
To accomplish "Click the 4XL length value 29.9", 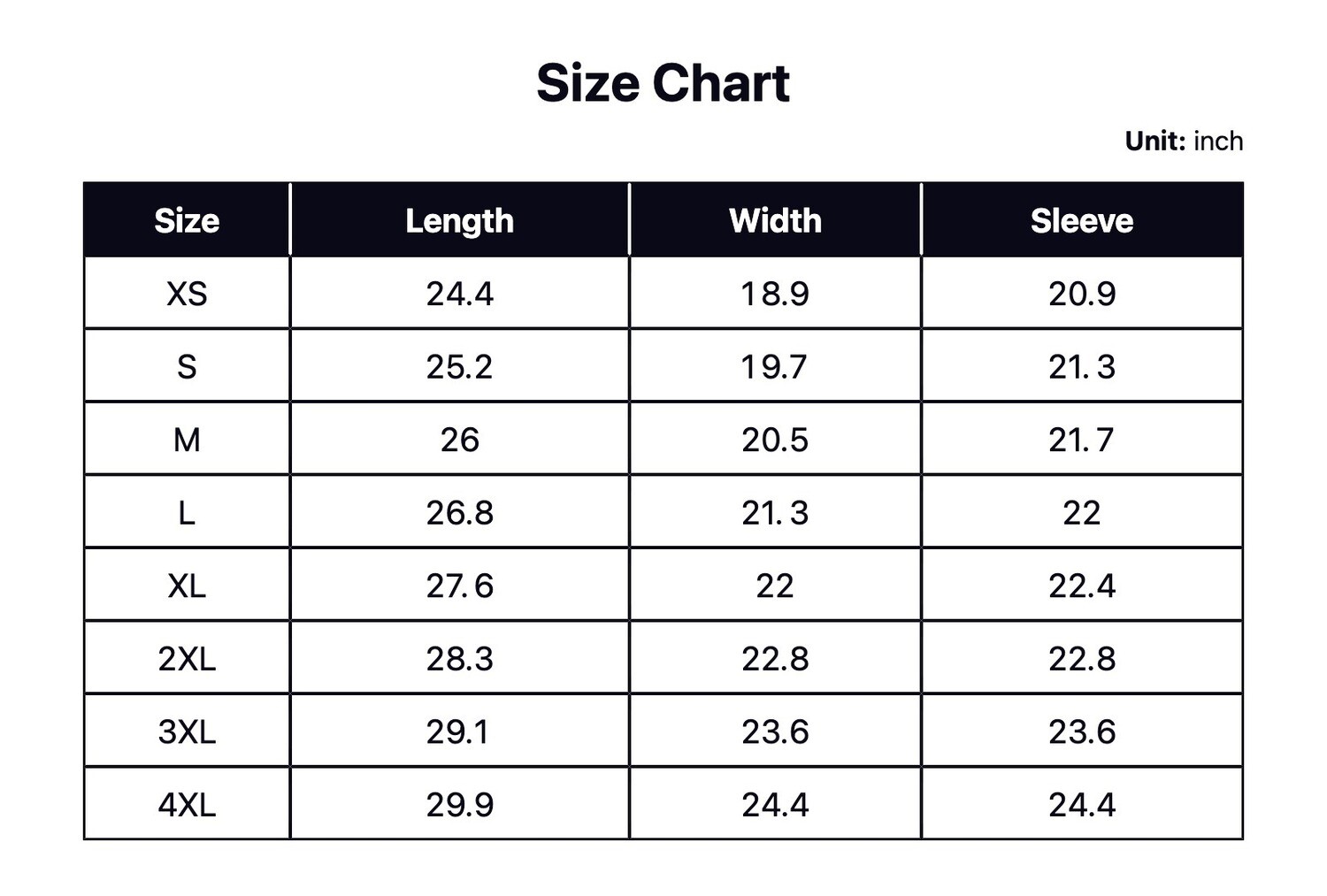I will [x=459, y=805].
